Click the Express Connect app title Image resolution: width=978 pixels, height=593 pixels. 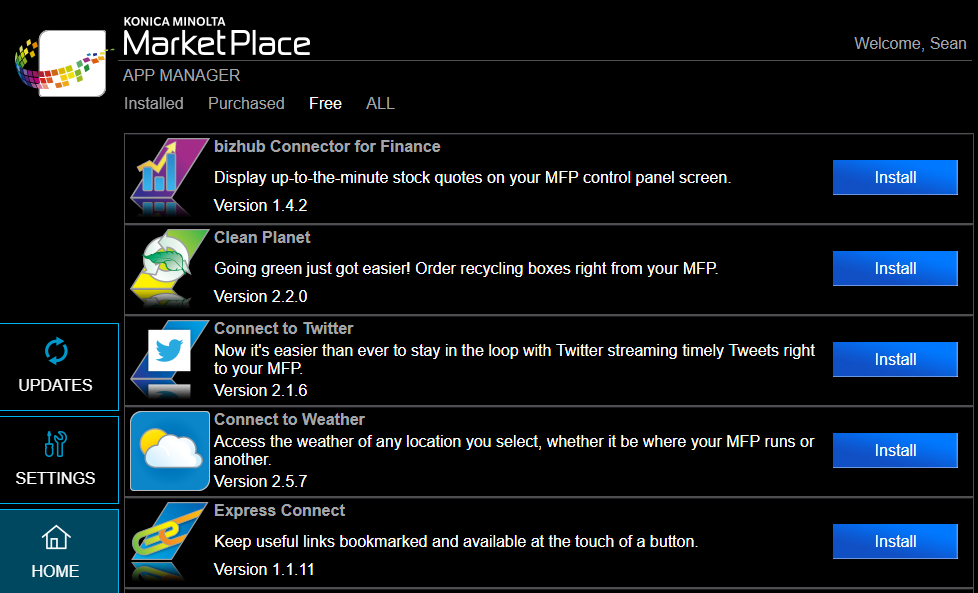coord(279,511)
